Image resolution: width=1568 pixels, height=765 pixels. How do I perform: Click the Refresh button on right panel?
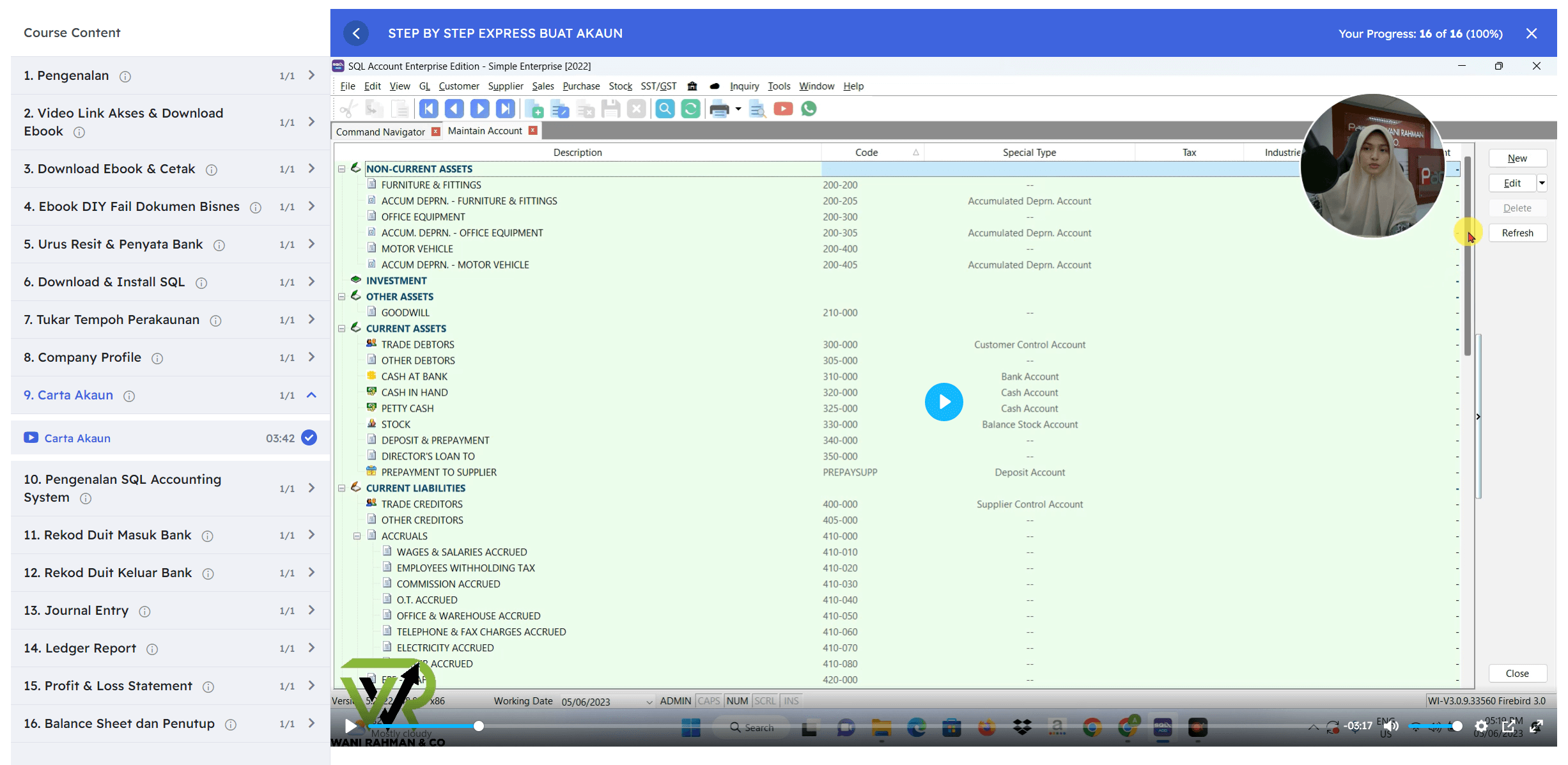pos(1518,233)
